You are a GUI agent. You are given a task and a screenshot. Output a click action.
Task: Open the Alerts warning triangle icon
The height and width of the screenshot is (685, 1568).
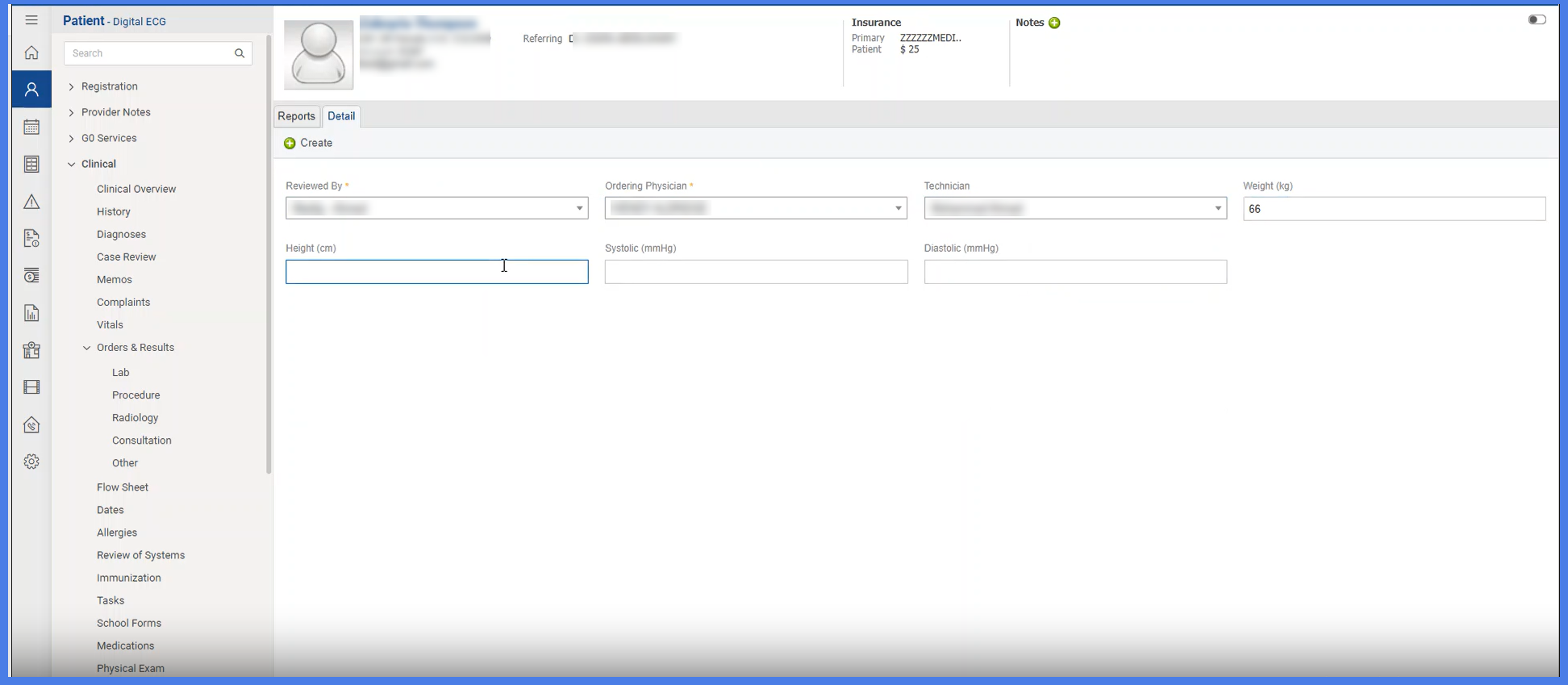pos(31,202)
